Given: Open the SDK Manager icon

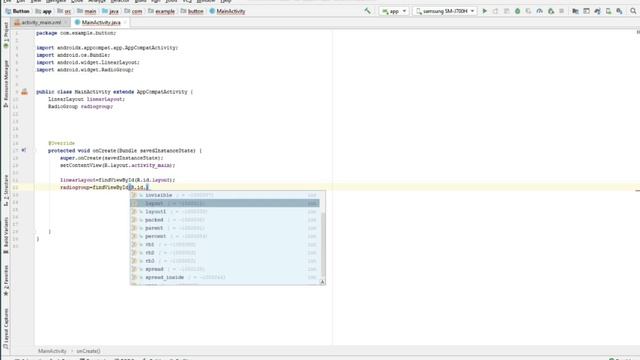Looking at the screenshot, I should [x=620, y=11].
